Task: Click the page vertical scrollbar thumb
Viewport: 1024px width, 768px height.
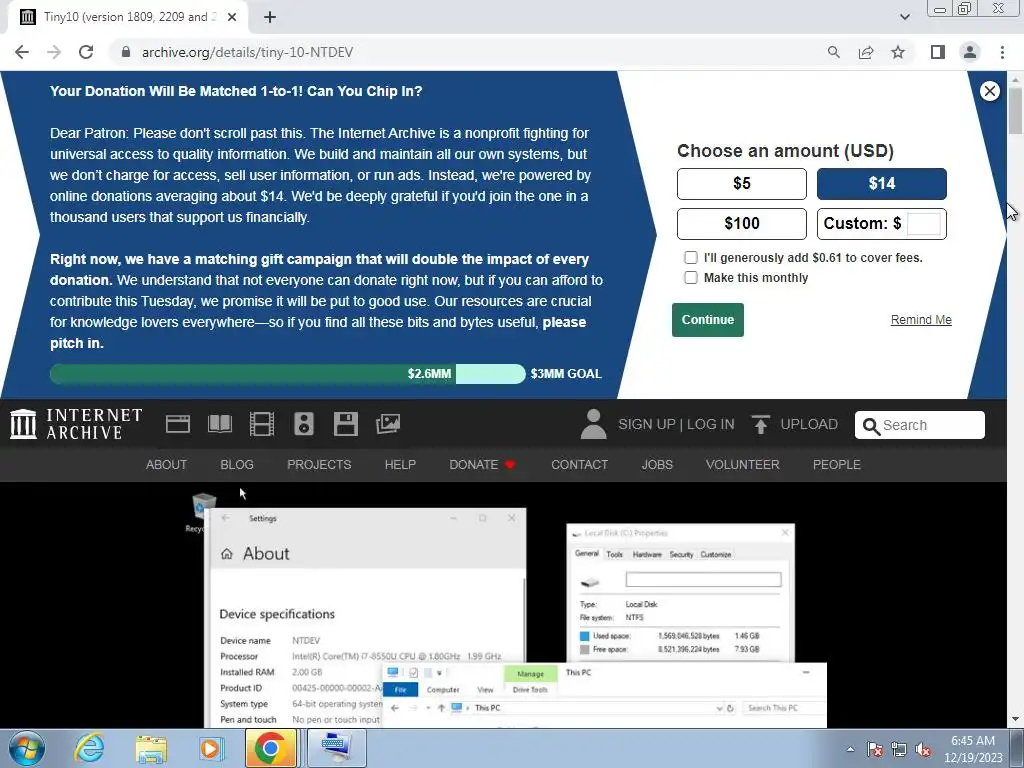Action: 1016,110
